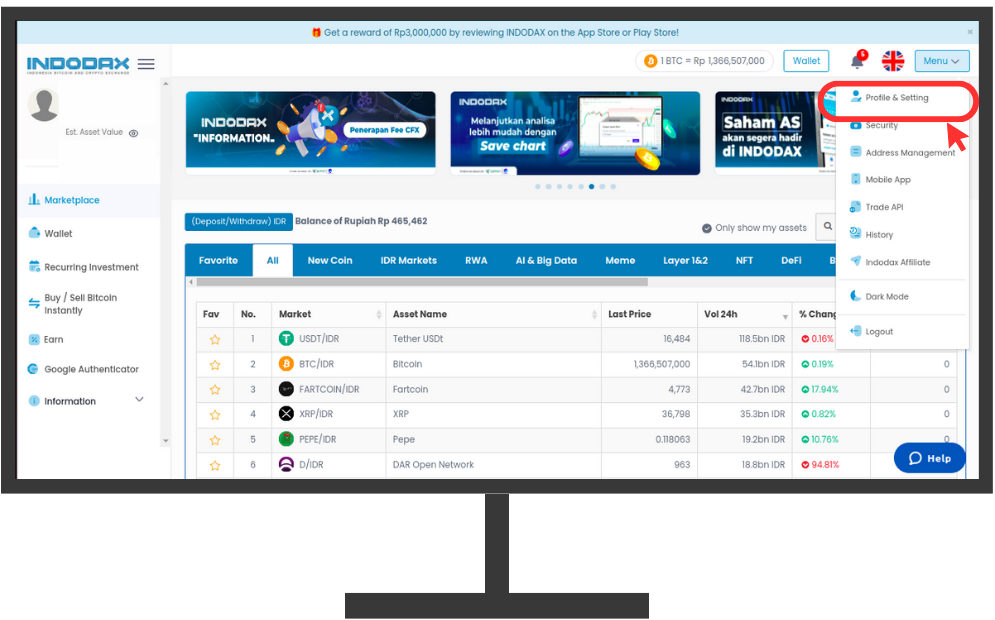
Task: Favorite the XRP/IDR market star
Action: tap(215, 415)
